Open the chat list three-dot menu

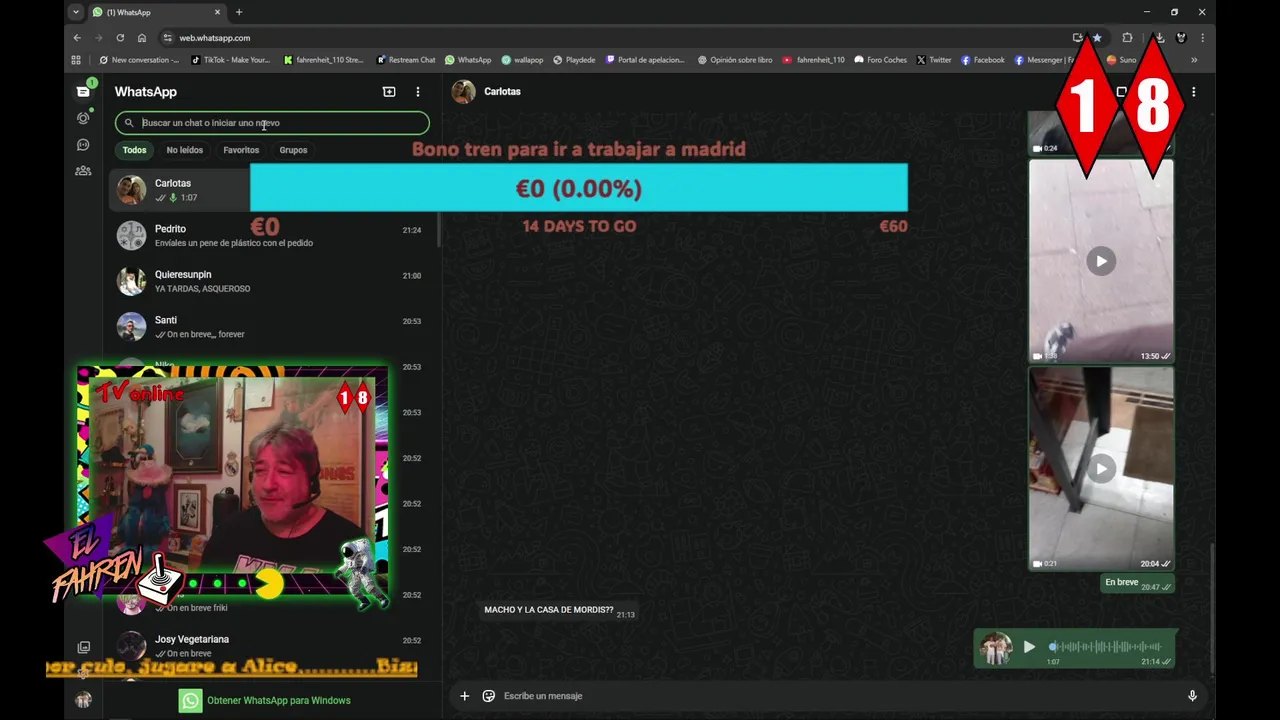click(x=418, y=91)
